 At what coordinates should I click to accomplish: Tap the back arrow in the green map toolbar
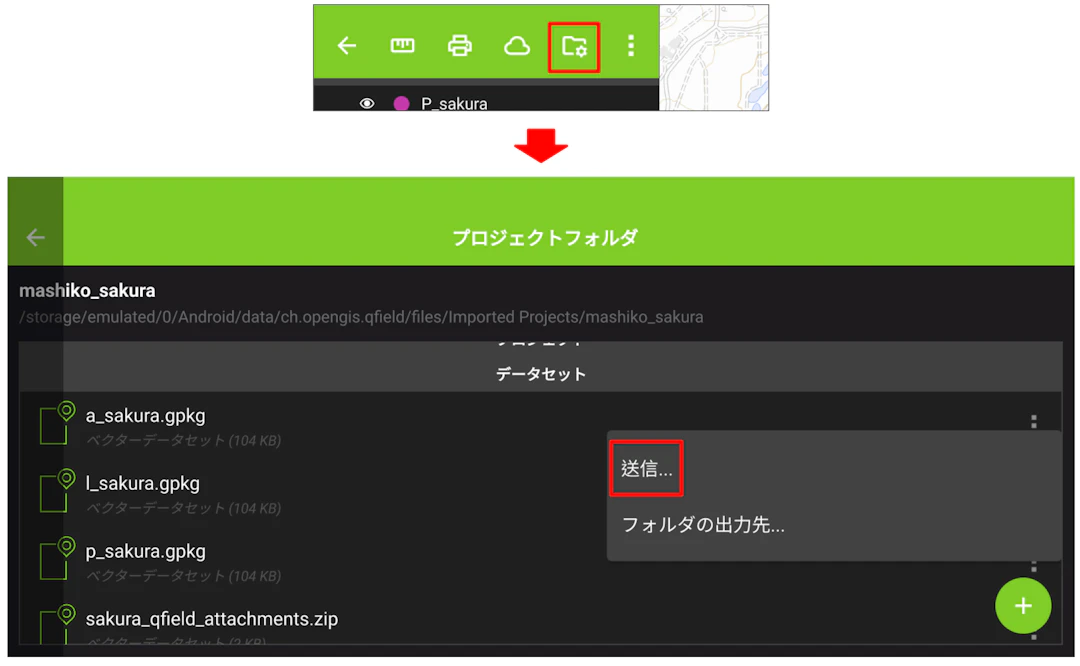346,45
